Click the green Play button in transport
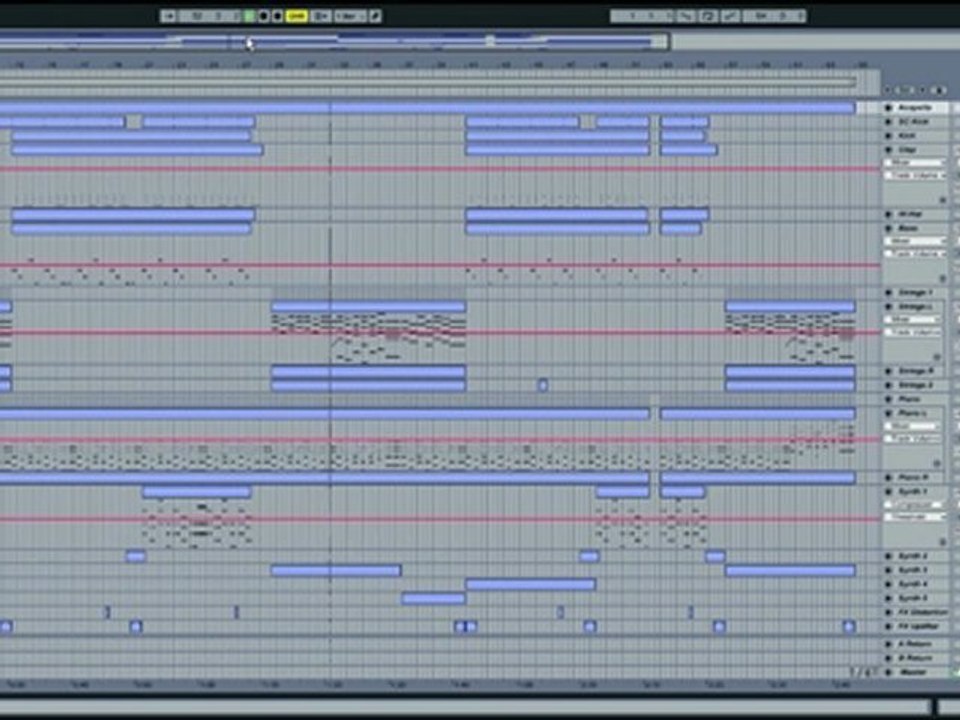This screenshot has height=720, width=960. 249,16
